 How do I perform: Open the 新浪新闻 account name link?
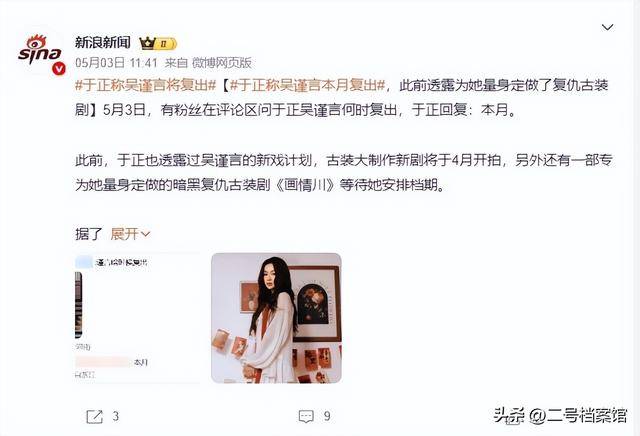click(103, 42)
